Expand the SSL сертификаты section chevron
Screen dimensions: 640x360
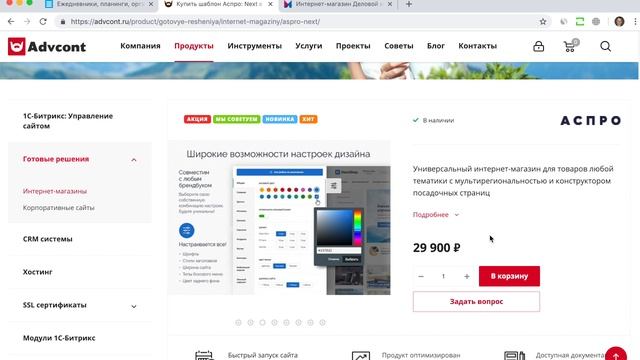coord(133,306)
